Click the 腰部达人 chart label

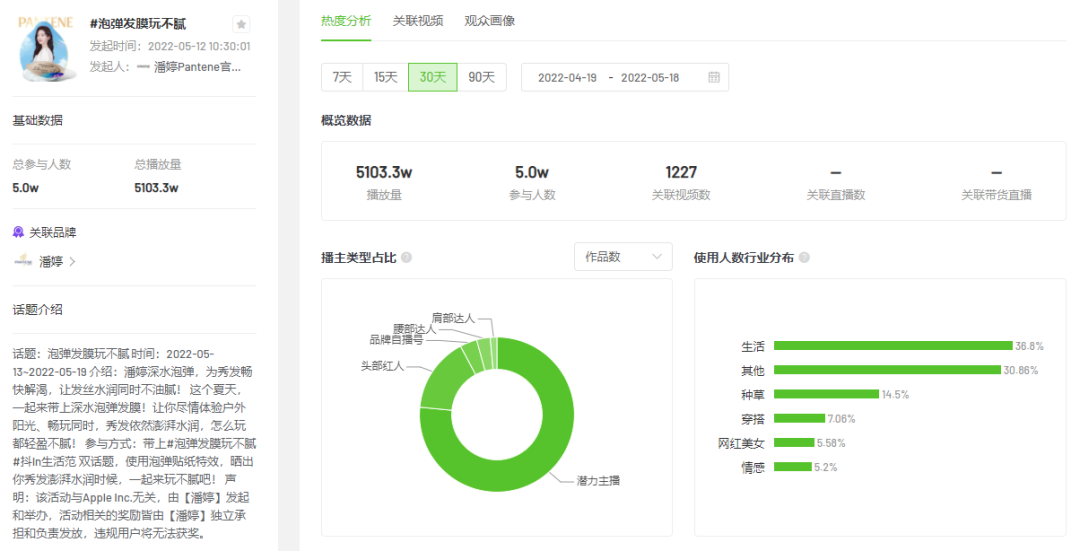[415, 329]
